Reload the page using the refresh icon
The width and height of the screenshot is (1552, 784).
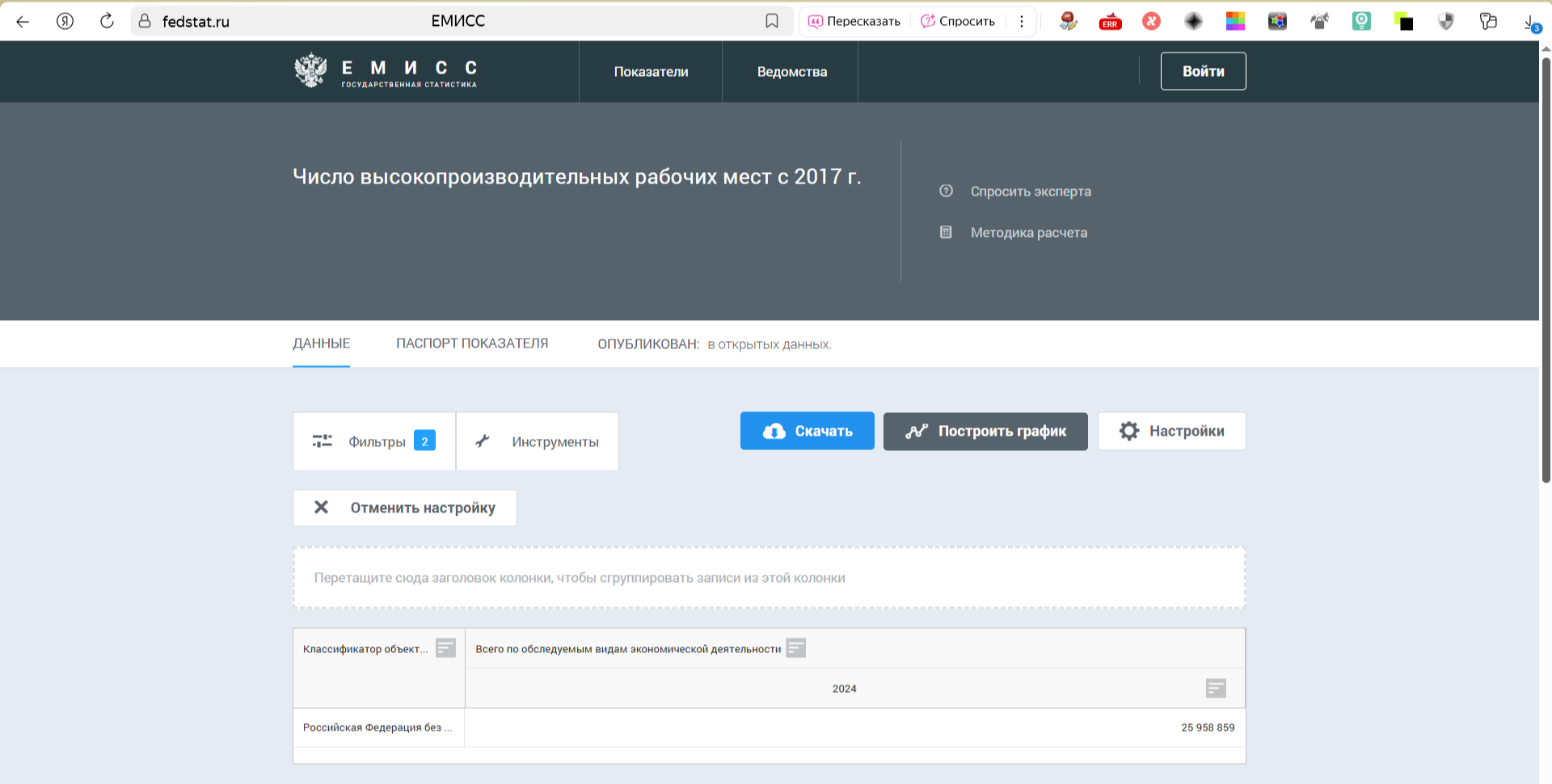tap(107, 21)
